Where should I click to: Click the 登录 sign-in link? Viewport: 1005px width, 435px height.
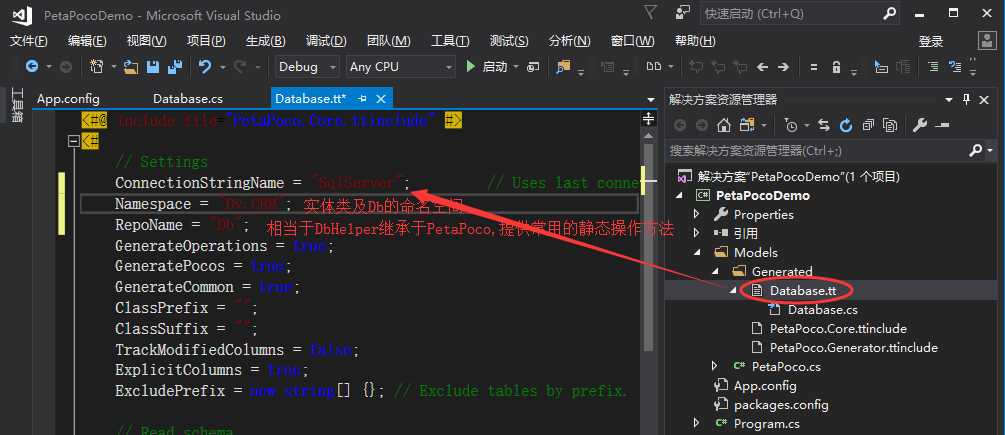931,42
